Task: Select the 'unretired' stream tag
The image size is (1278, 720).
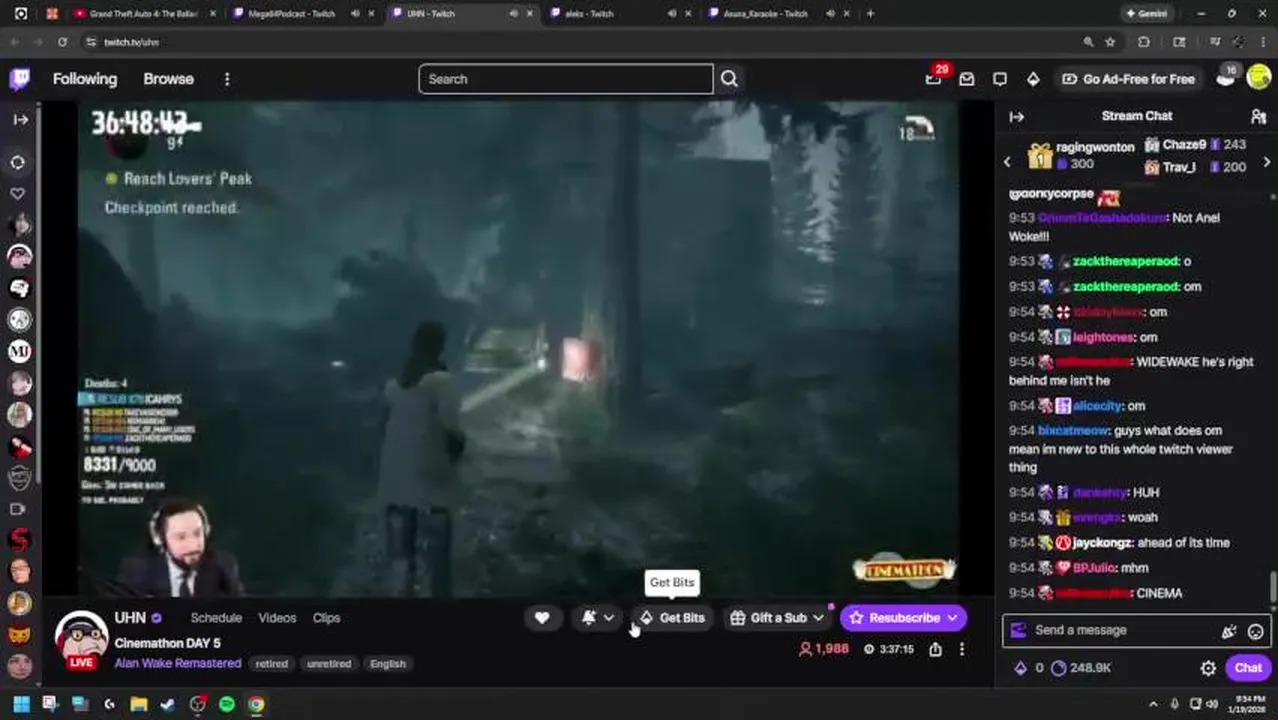Action: click(329, 664)
